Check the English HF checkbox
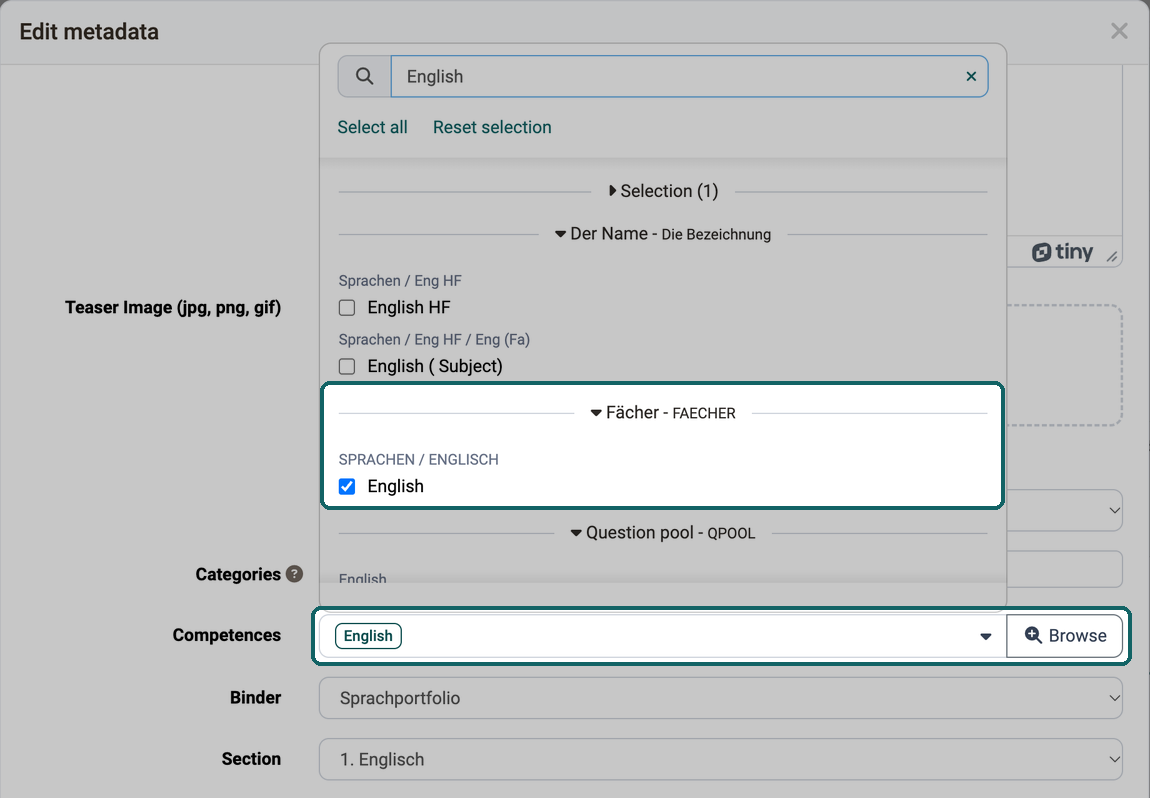The image size is (1150, 798). coord(347,307)
